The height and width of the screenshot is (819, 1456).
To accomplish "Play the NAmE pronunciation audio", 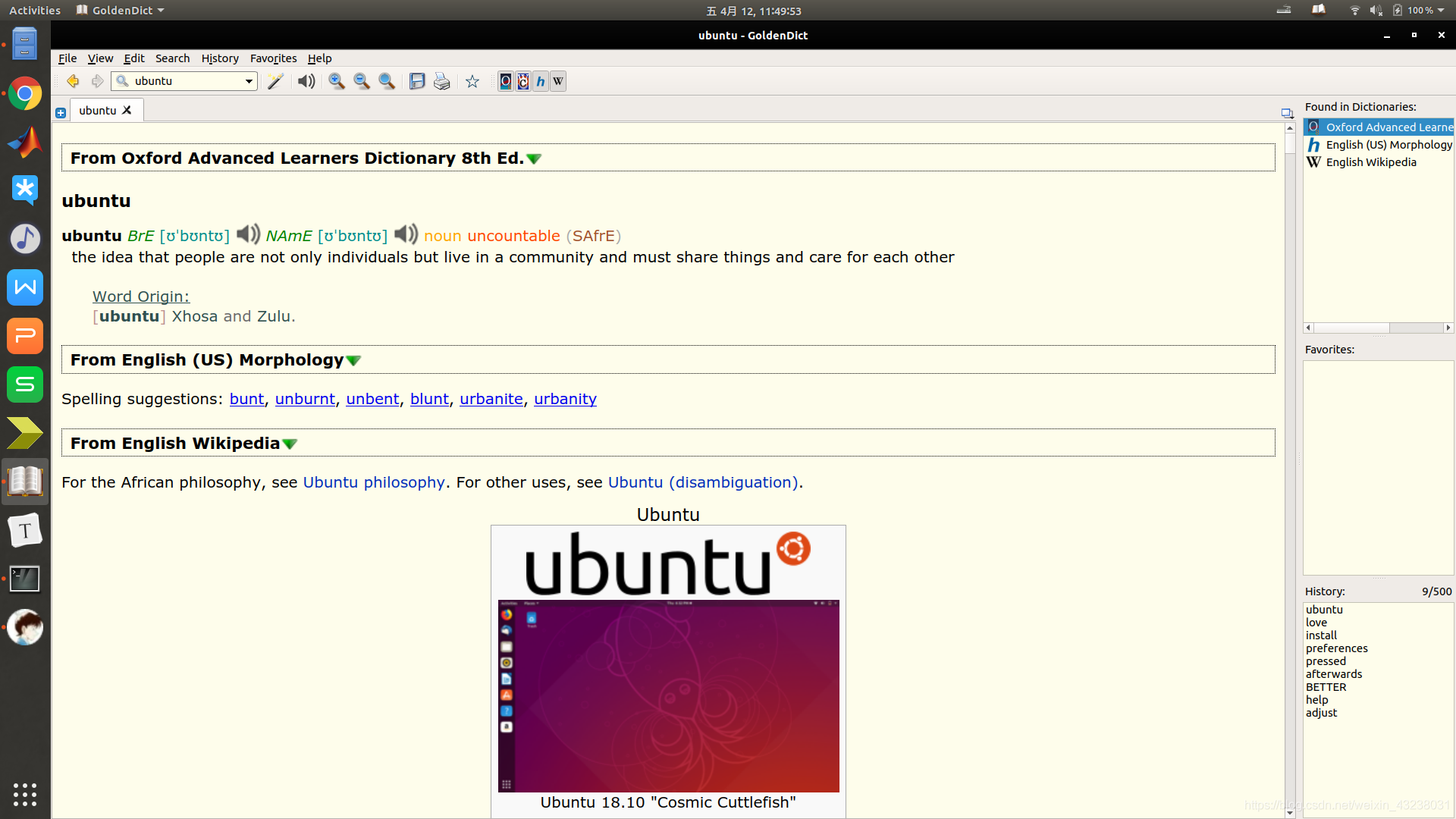I will pos(406,234).
